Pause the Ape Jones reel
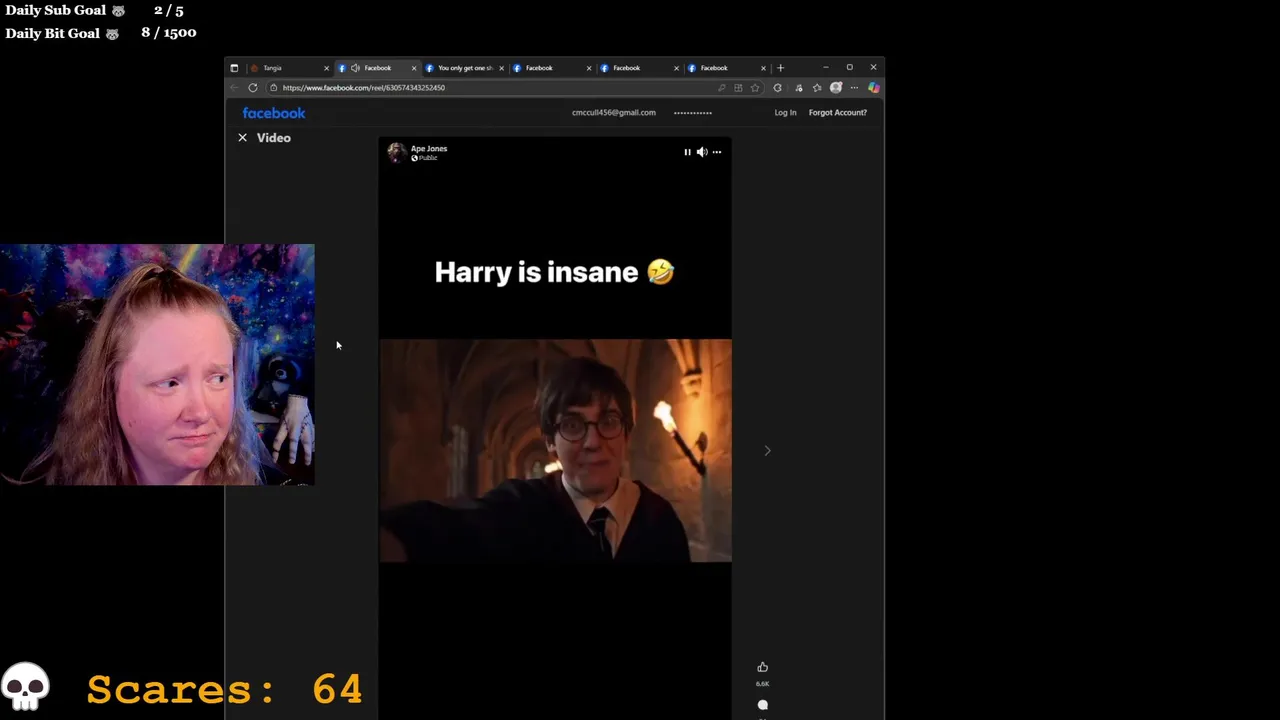Viewport: 1280px width, 720px height. [x=687, y=152]
